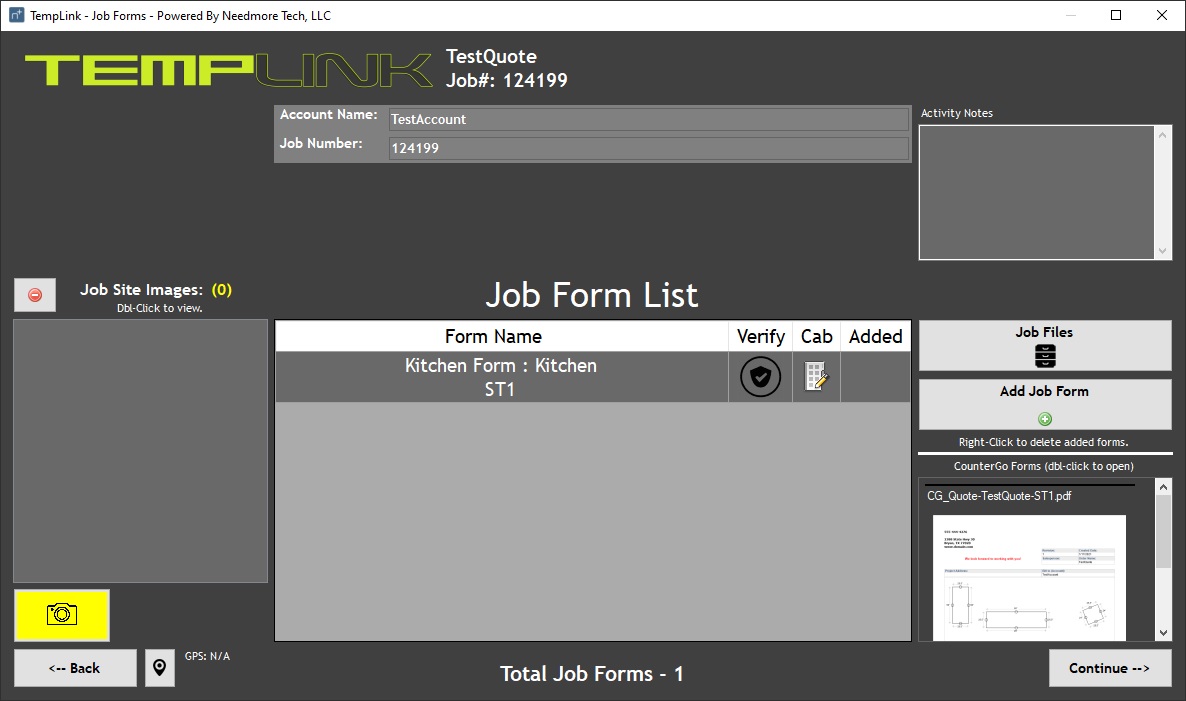
Task: Select the CG_Quote-TestQuote-ST1.pdf thumbnail
Action: (x=1029, y=577)
